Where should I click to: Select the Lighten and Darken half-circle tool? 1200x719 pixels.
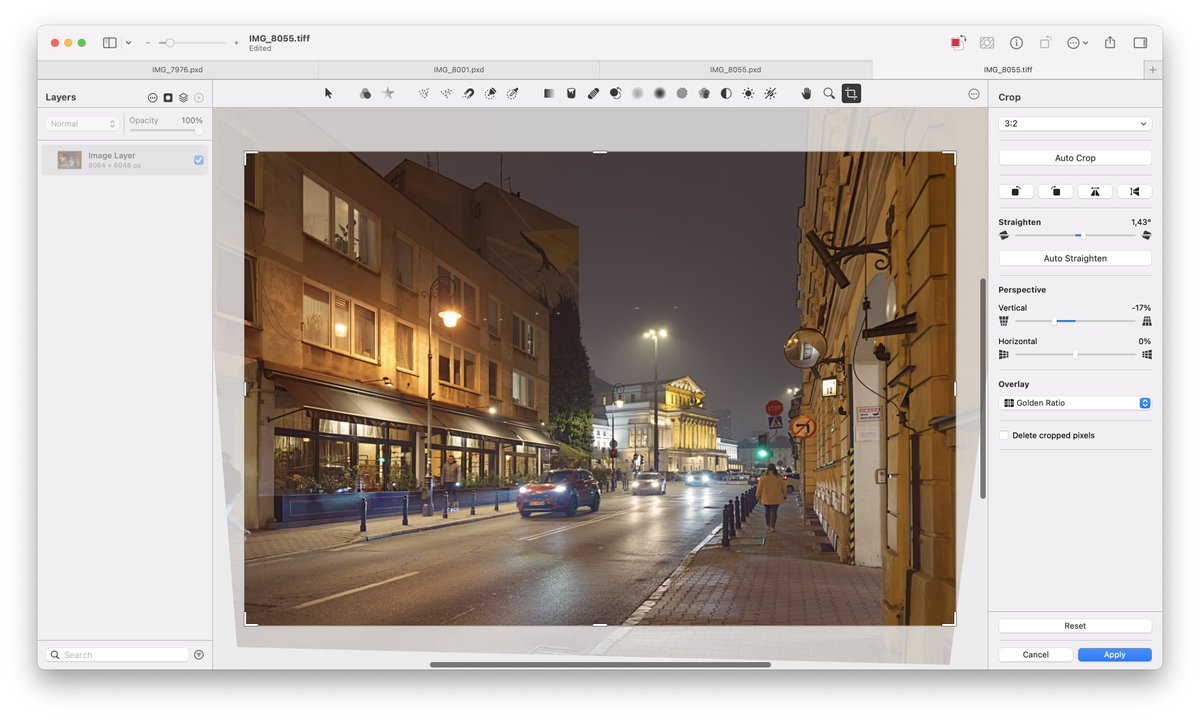(726, 93)
